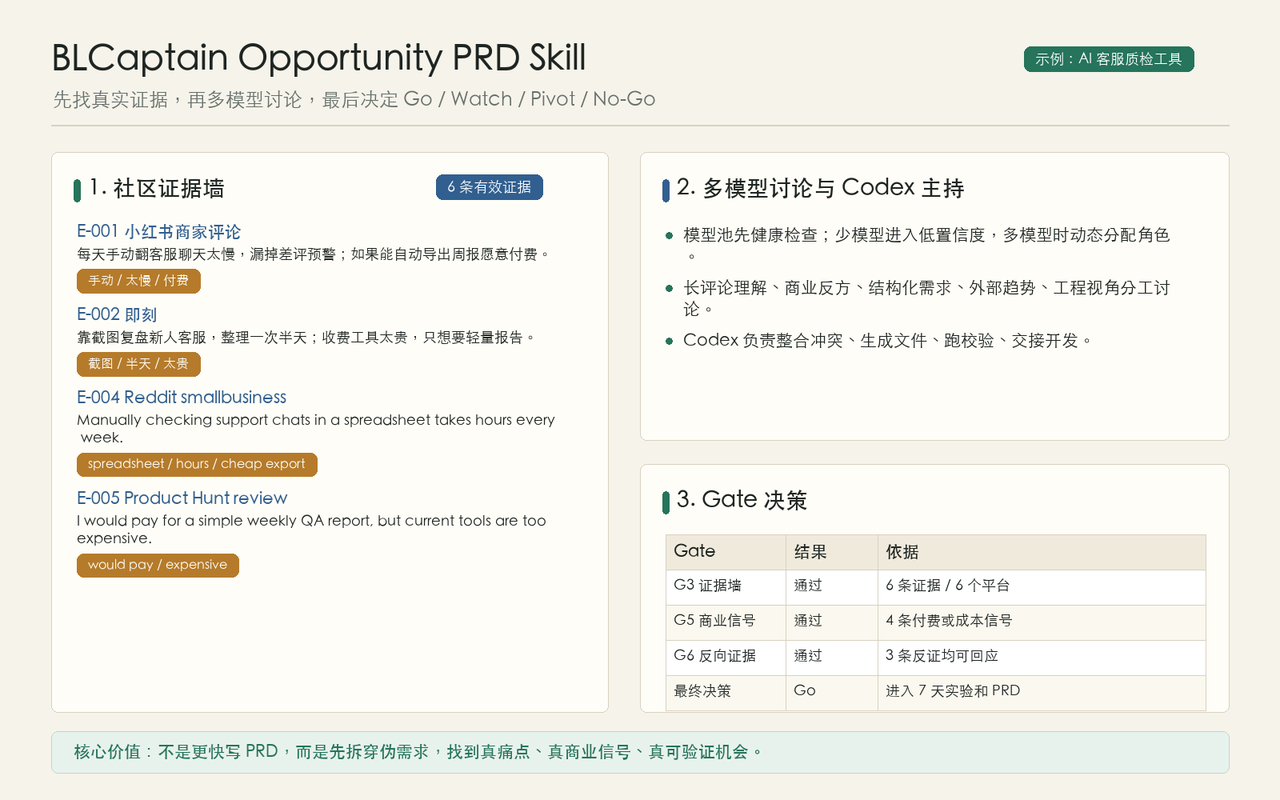The image size is (1280, 800).
Task: Open evidence E-005 Product Hunt review
Action: (x=182, y=498)
